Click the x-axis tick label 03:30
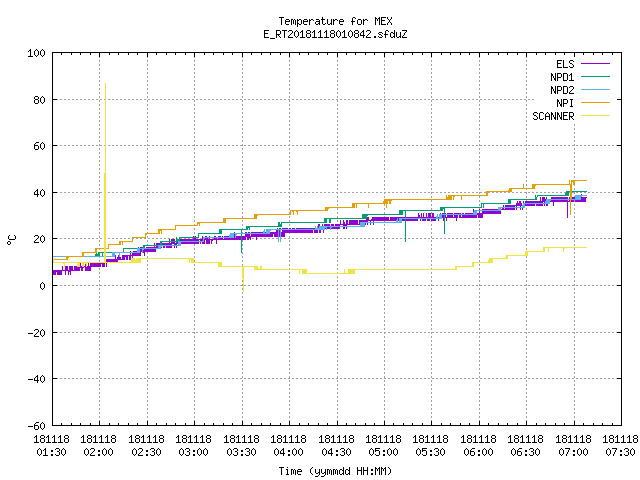This screenshot has width=640, height=480. pyautogui.click(x=241, y=452)
